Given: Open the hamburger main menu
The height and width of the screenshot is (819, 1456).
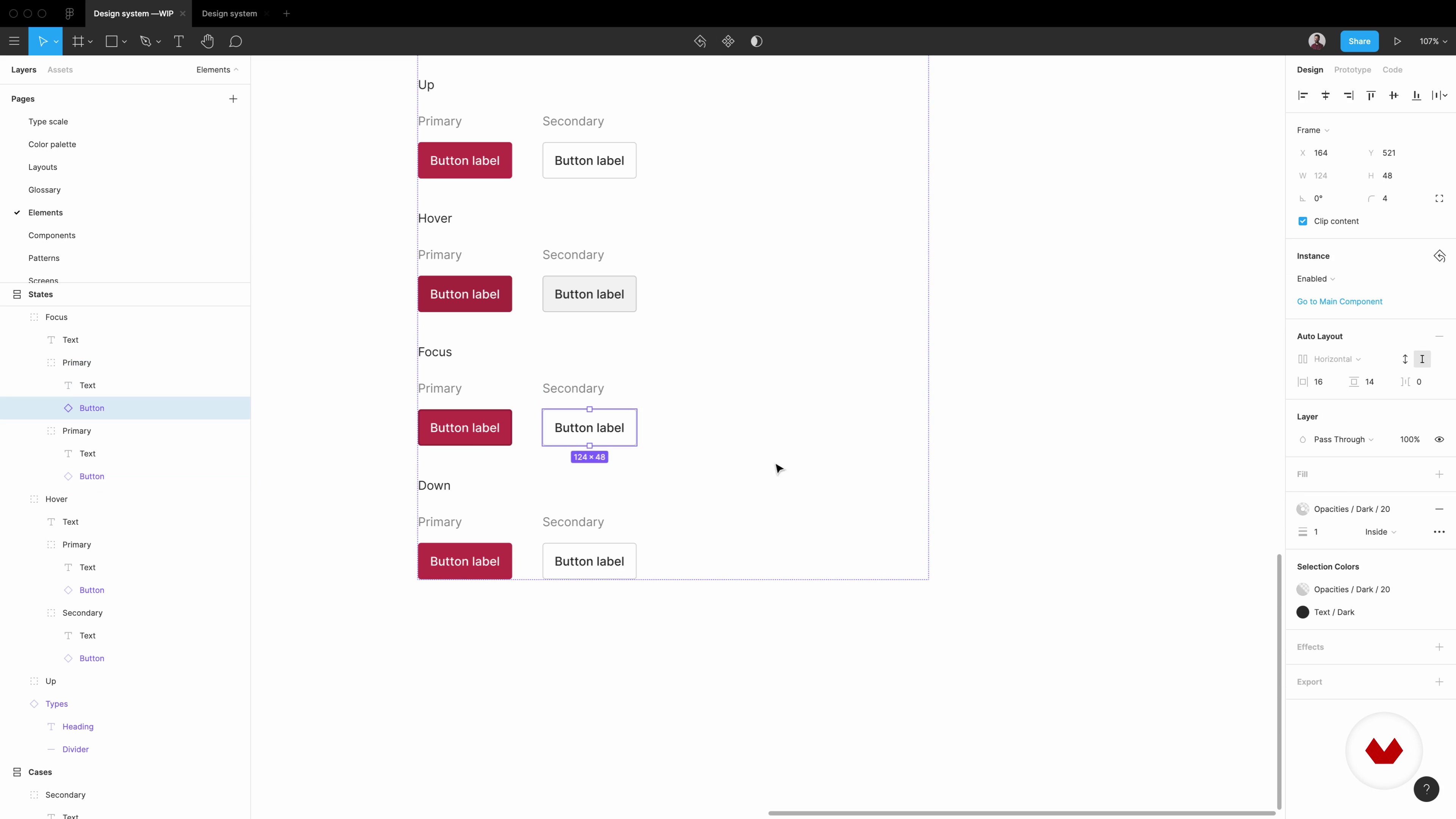Looking at the screenshot, I should (x=14, y=41).
